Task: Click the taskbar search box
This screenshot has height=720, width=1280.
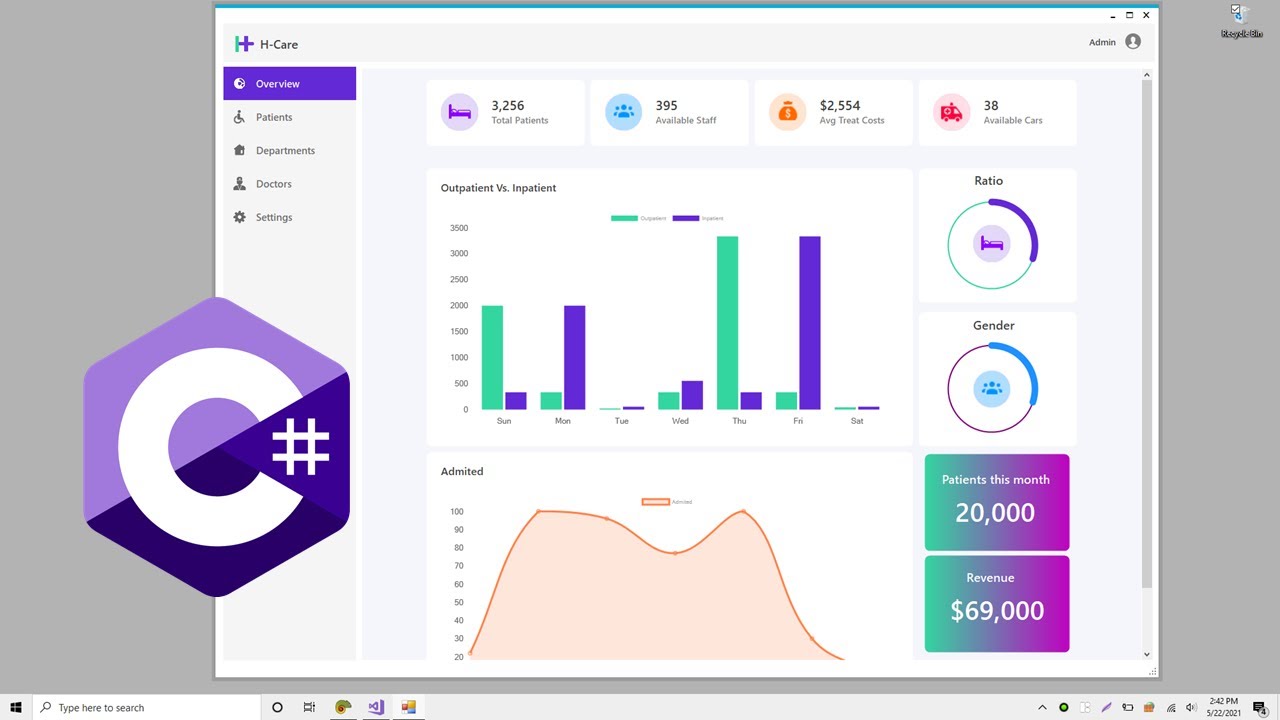Action: [x=145, y=707]
